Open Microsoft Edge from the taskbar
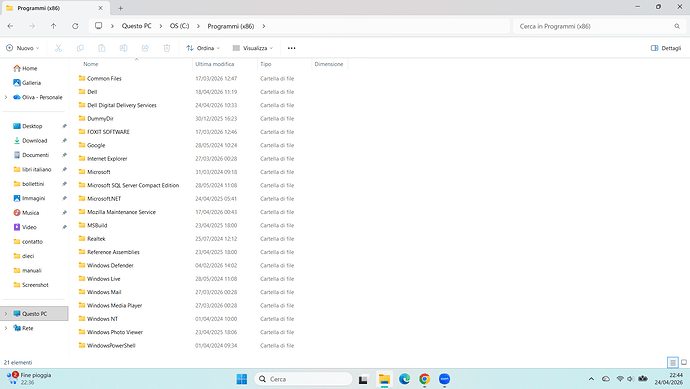 tap(404, 379)
